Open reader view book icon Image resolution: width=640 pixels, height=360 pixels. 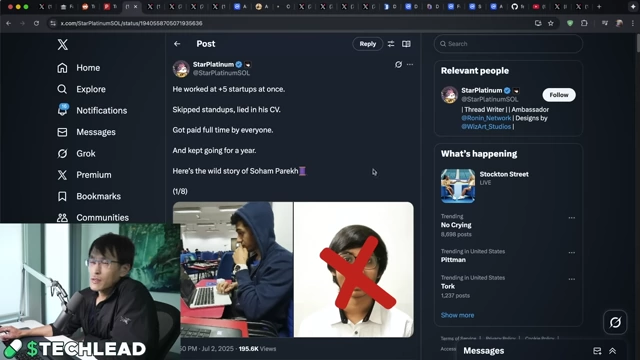(406, 44)
